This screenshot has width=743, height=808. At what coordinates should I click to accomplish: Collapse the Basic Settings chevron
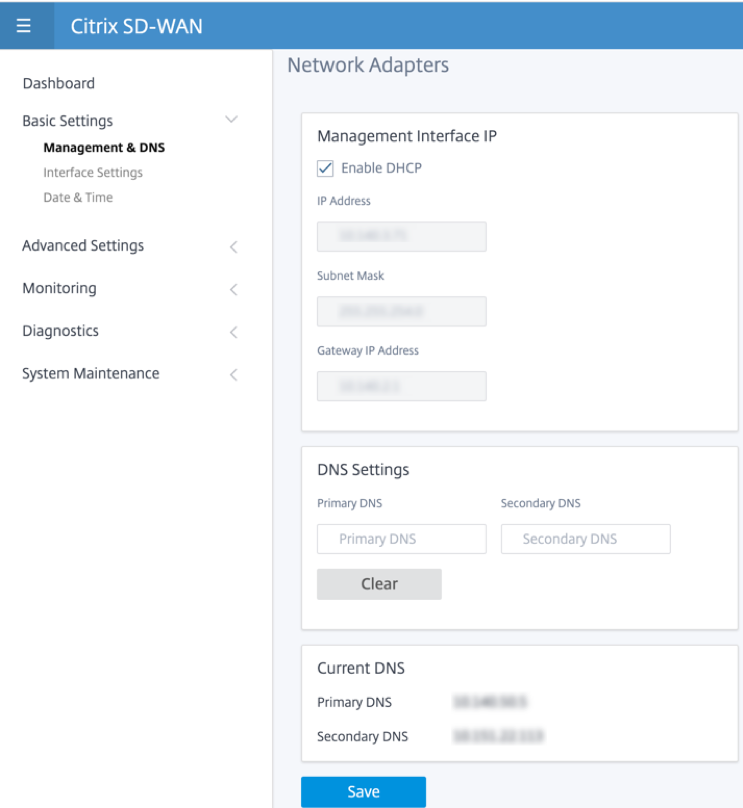pyautogui.click(x=231, y=120)
